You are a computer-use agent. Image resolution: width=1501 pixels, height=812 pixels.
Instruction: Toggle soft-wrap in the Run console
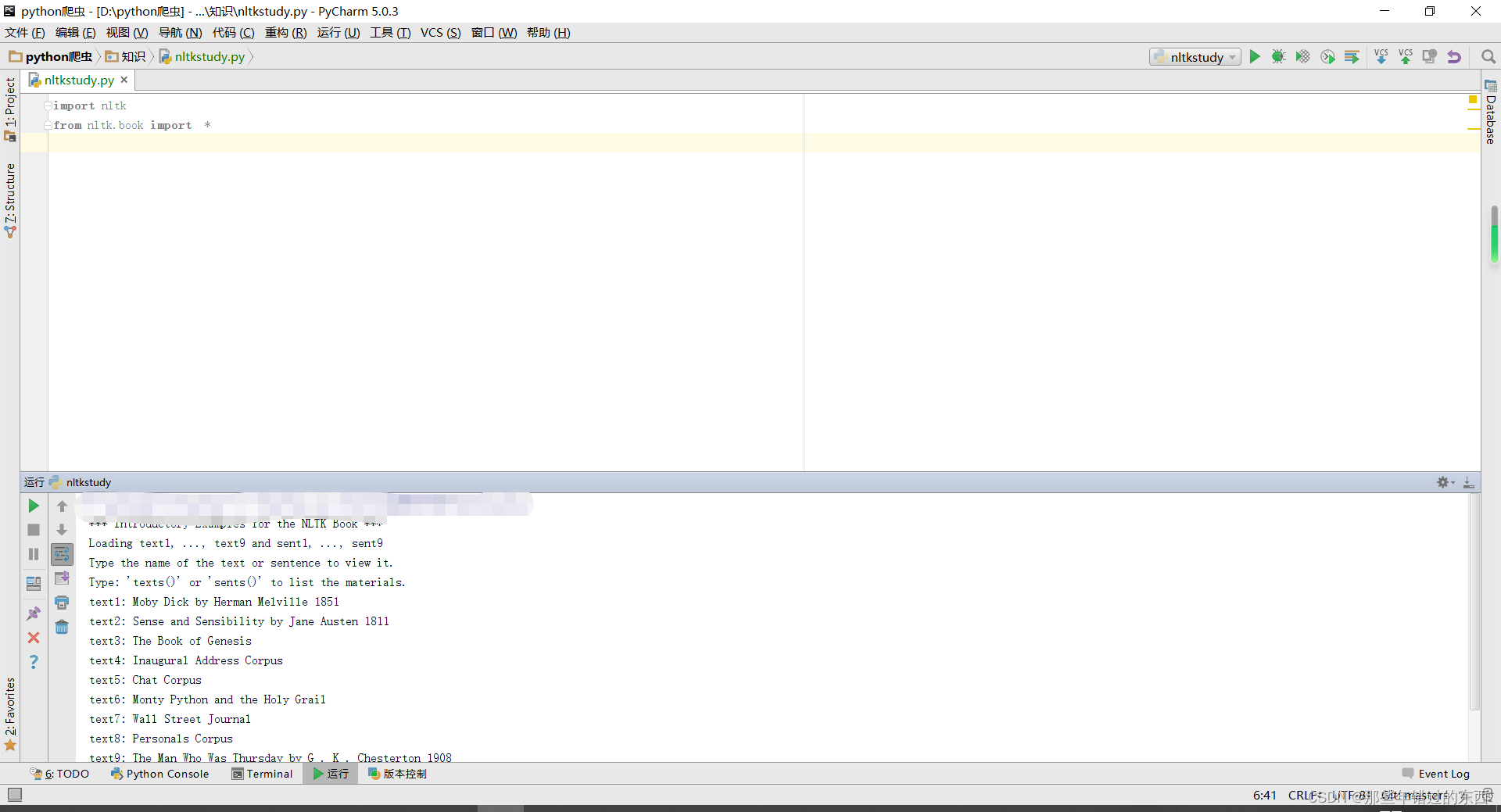pos(63,554)
